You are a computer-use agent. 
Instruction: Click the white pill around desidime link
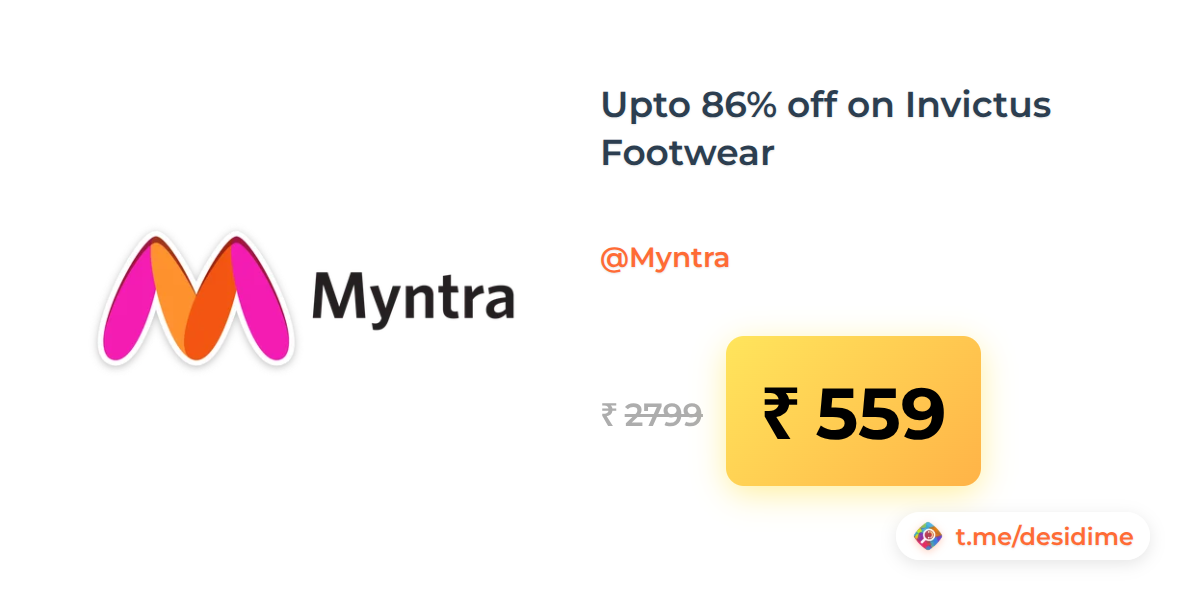pyautogui.click(x=1023, y=537)
